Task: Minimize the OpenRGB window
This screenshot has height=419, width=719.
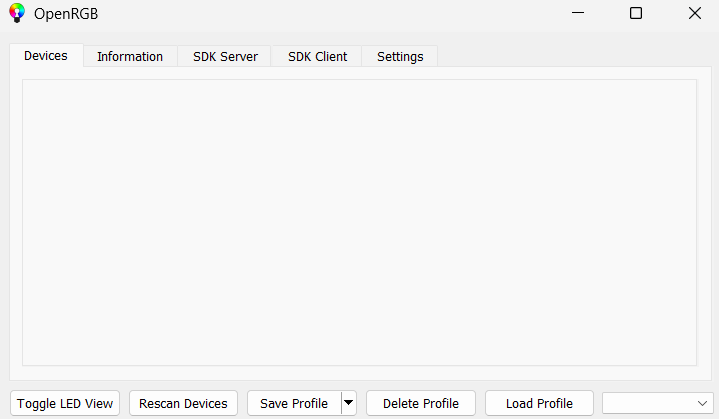Action: coord(577,13)
